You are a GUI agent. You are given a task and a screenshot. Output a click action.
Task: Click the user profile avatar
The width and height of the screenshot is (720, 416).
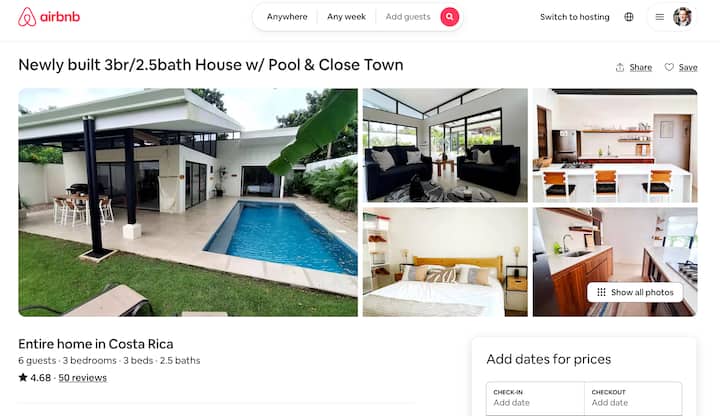[x=682, y=17]
